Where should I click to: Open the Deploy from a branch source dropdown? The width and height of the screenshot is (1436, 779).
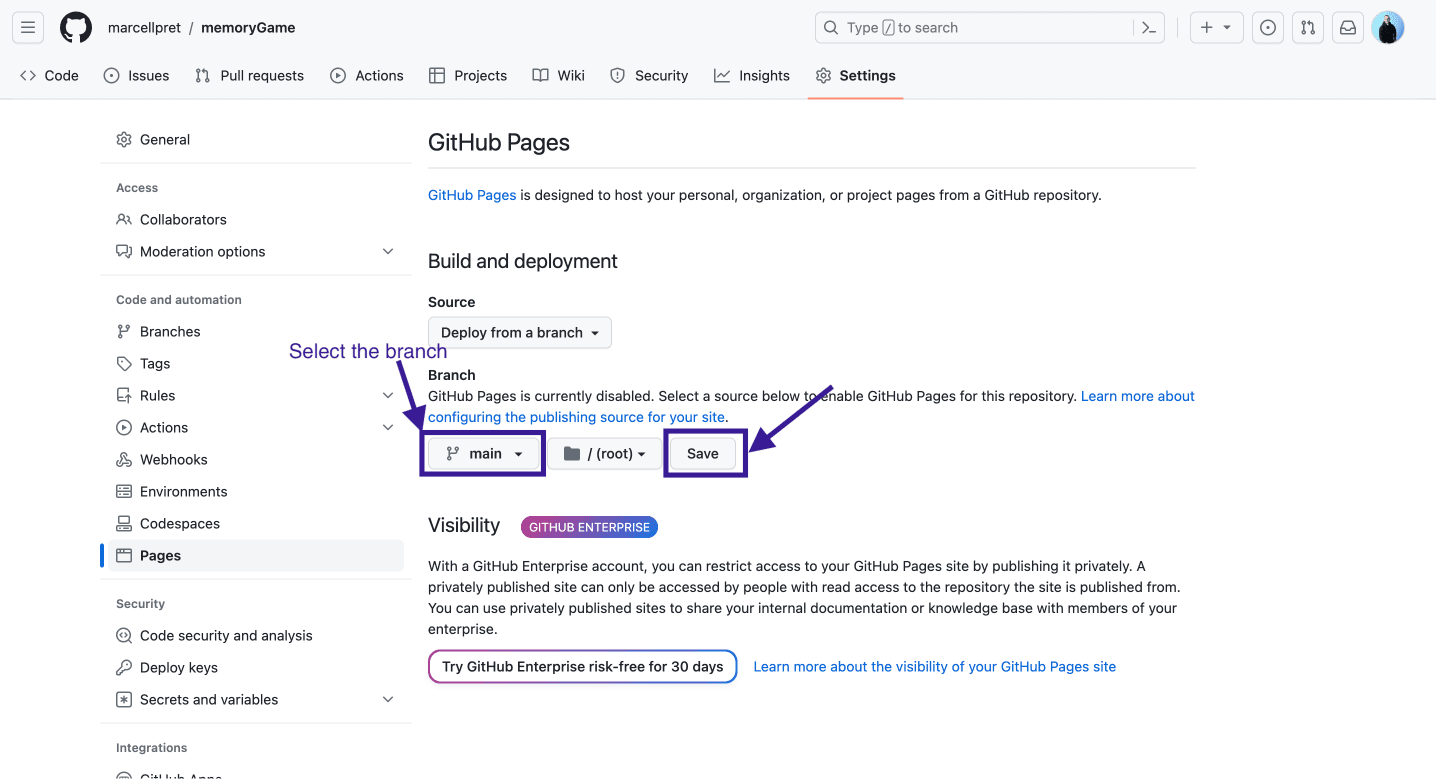pos(519,332)
